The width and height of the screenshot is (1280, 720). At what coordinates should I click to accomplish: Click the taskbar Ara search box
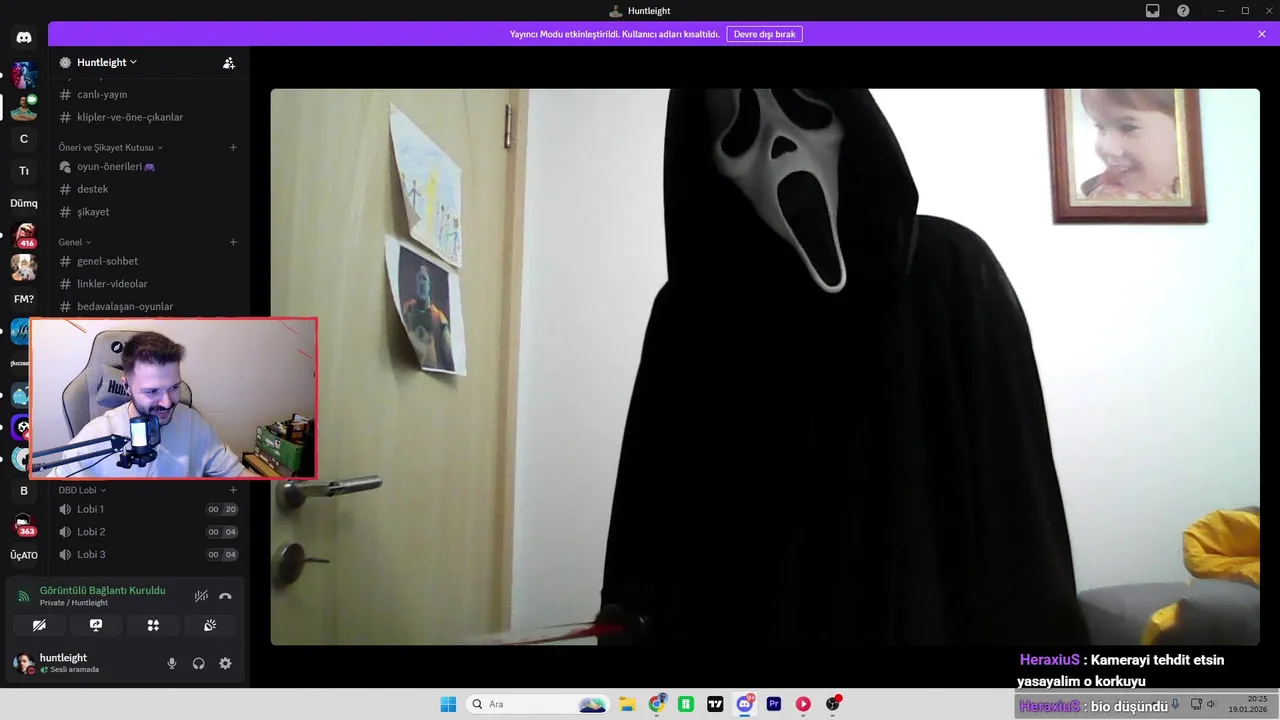[538, 704]
